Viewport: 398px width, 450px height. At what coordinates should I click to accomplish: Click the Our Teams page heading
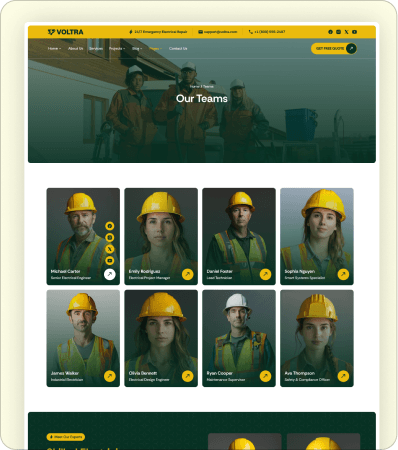202,99
